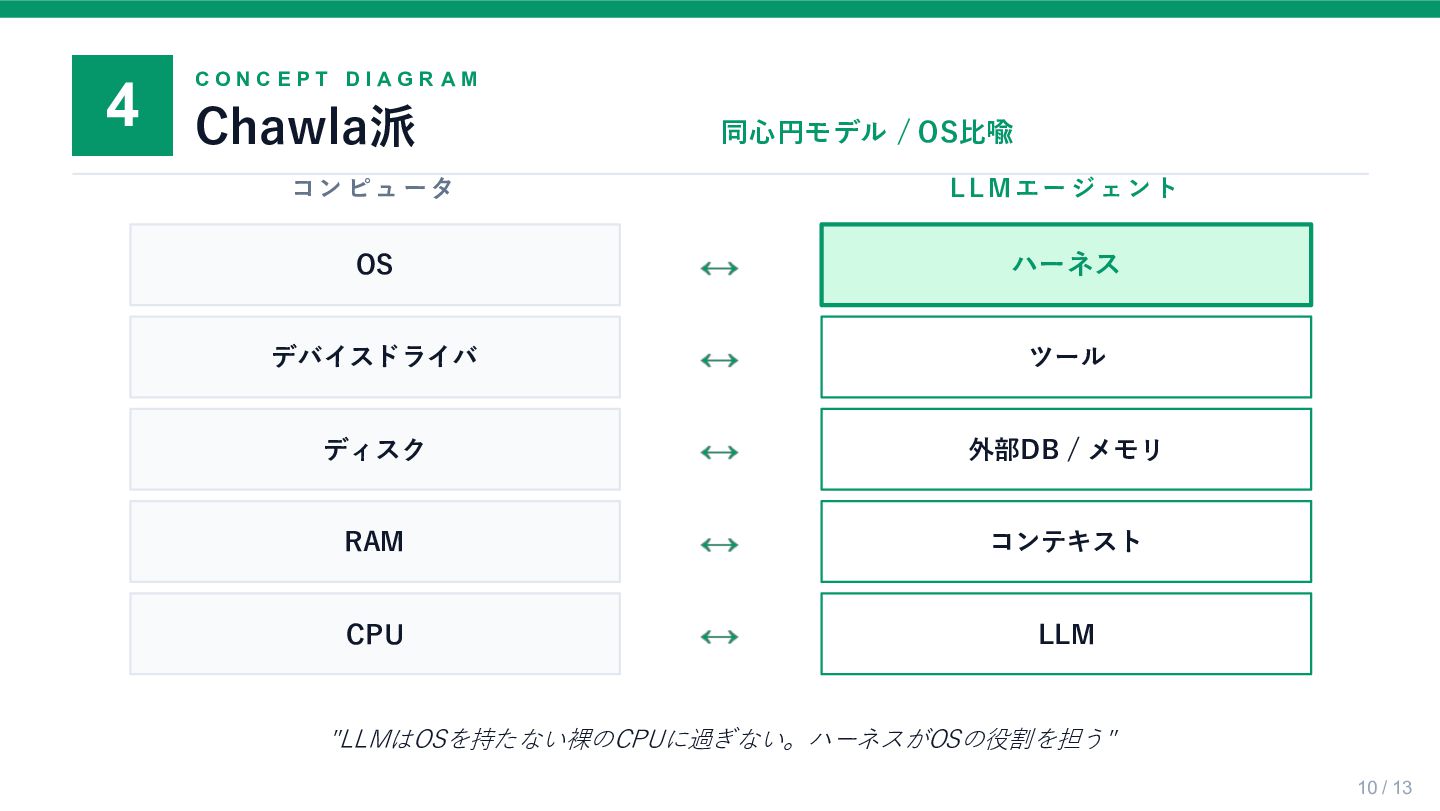The image size is (1440, 811).
Task: Click the Chawla派 slide title
Action: point(305,126)
